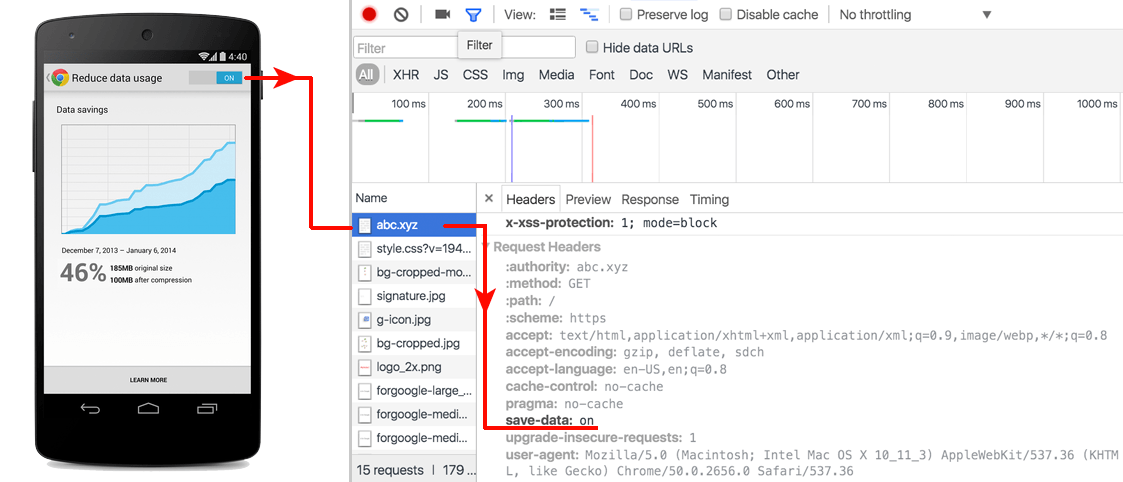This screenshot has height=482, width=1123.
Task: Select the style.css?v=194... request
Action: point(414,249)
